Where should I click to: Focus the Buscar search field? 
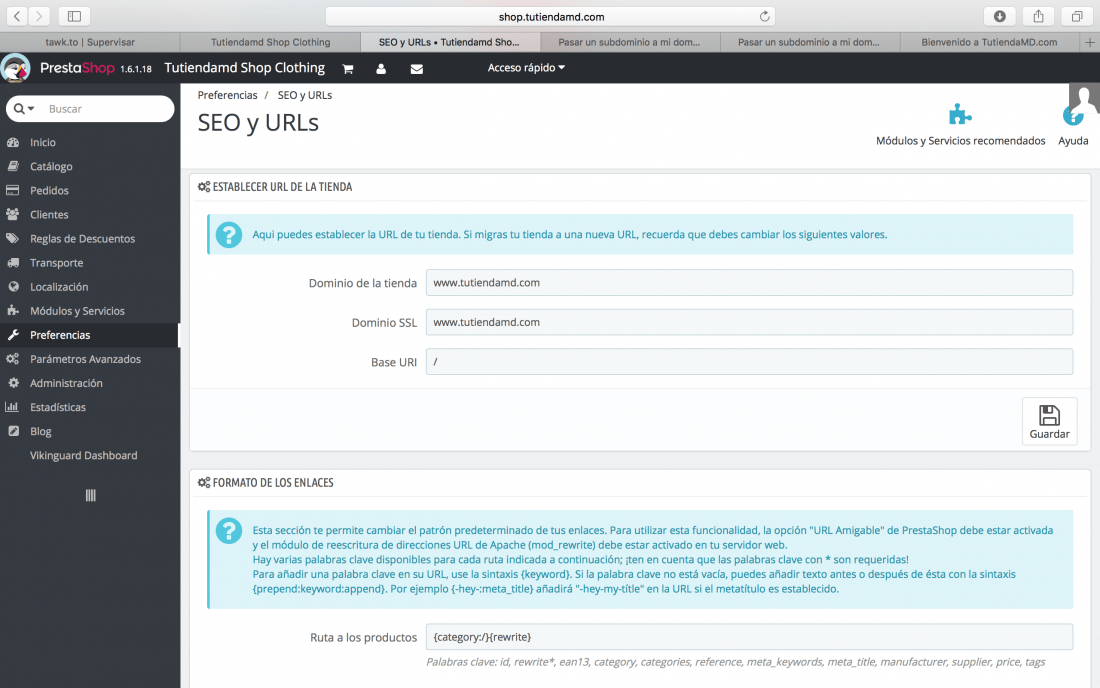tap(107, 109)
